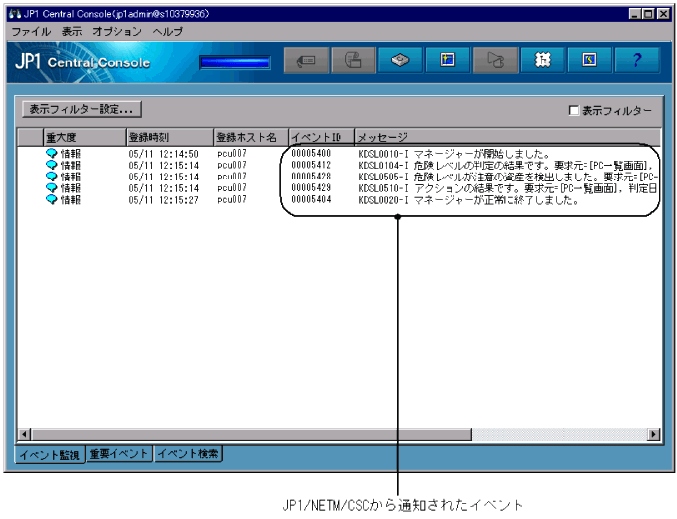Click the grayed folder launch toolbar icon

coord(495,60)
